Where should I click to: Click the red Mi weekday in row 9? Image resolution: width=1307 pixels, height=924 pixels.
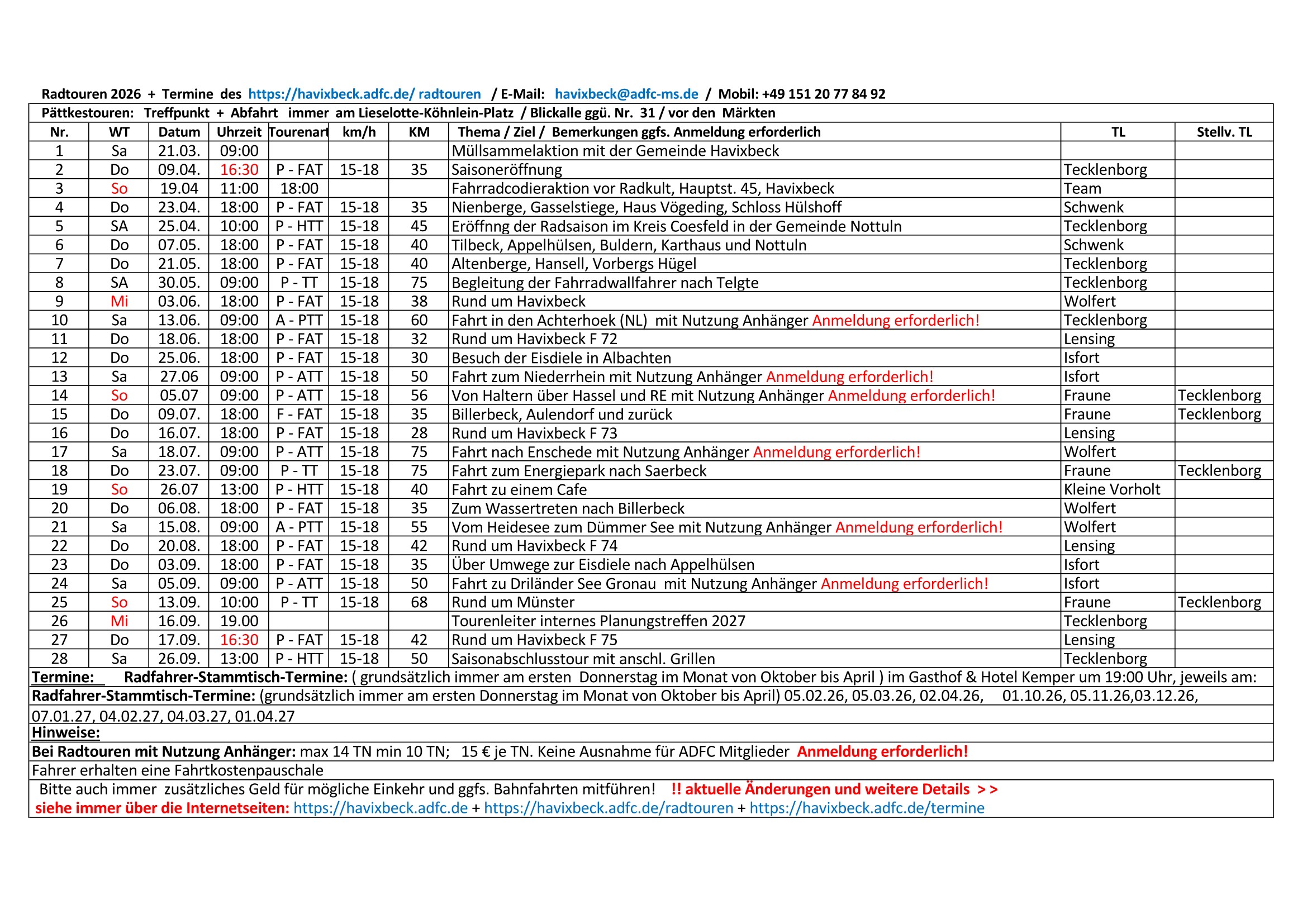point(119,302)
